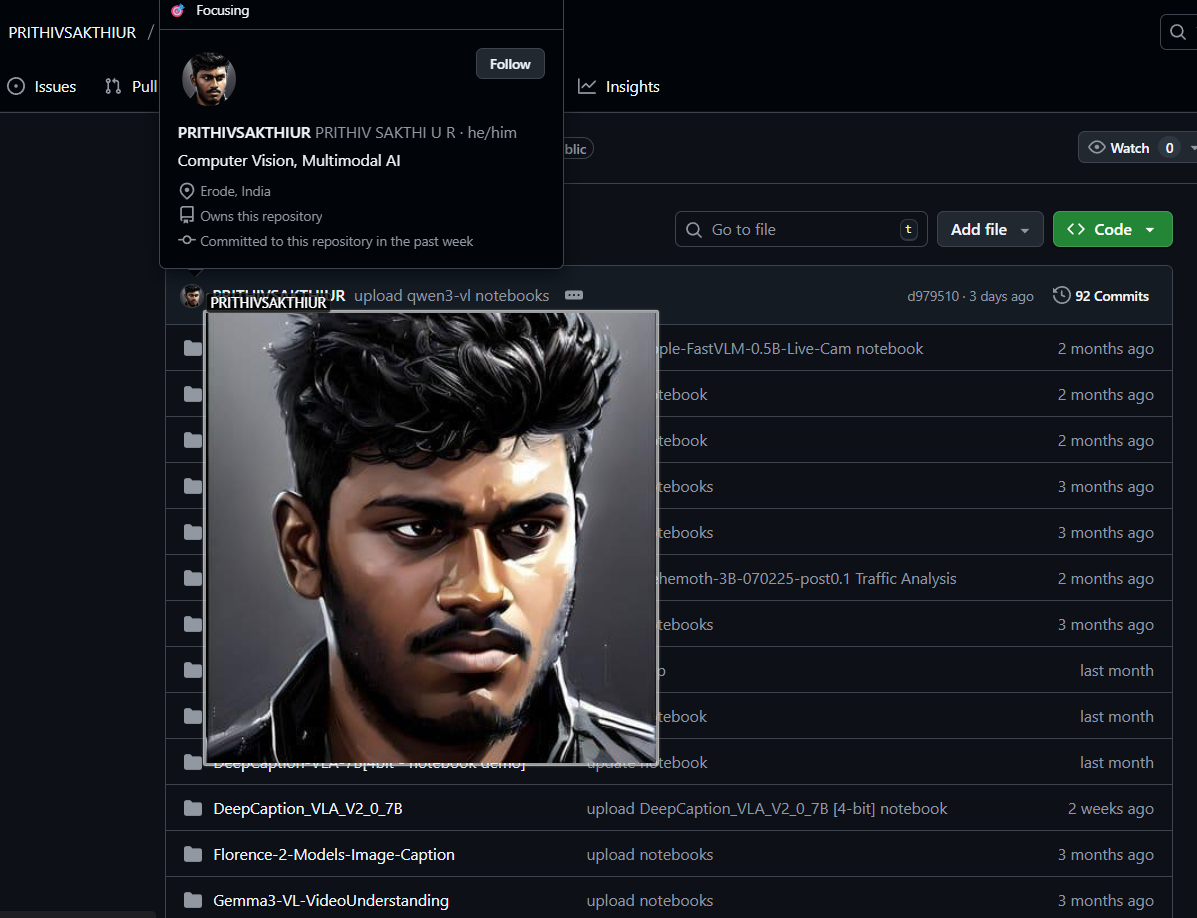1197x918 pixels.
Task: Click the code brackets icon on Code button
Action: tap(1076, 229)
